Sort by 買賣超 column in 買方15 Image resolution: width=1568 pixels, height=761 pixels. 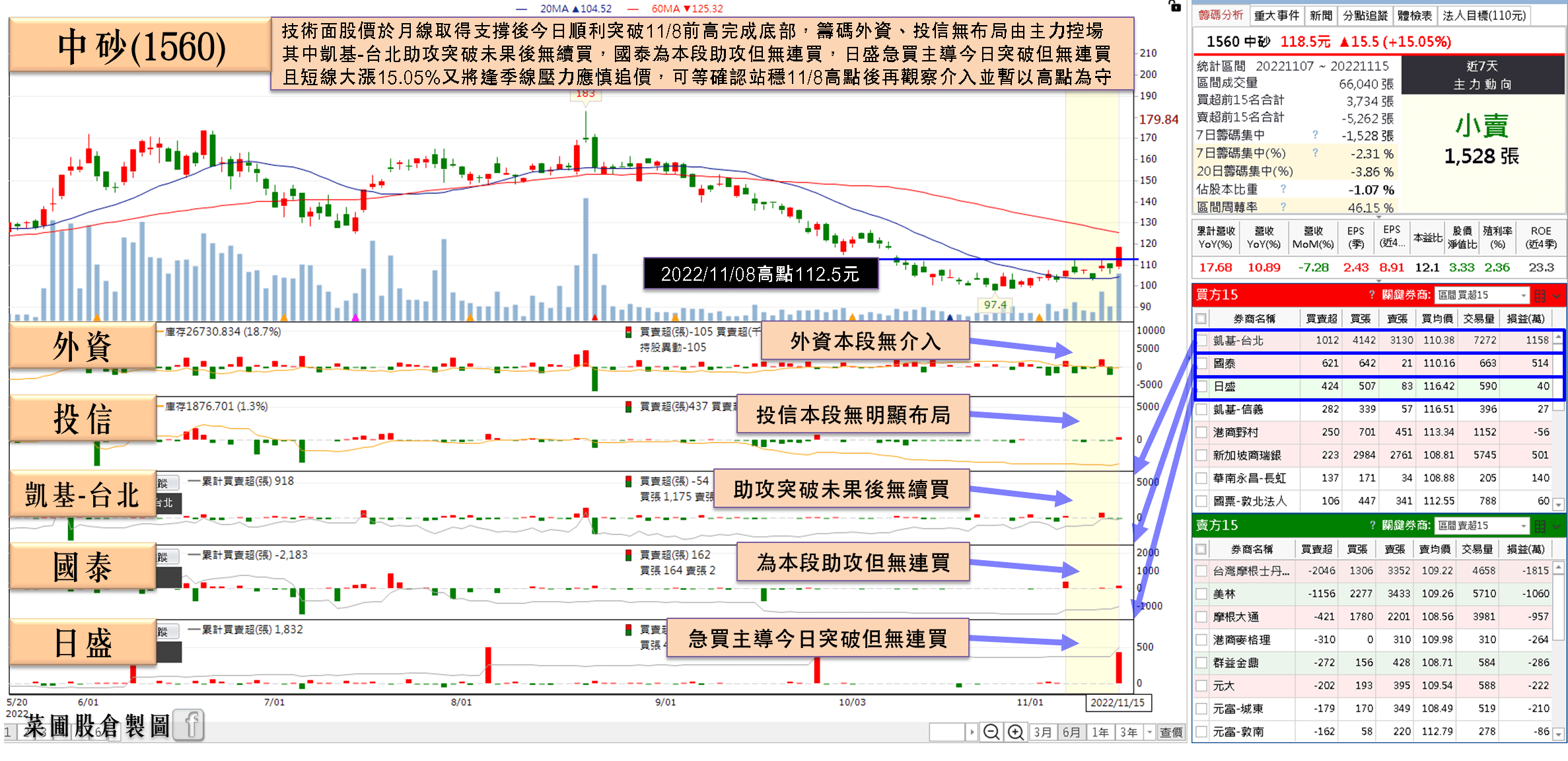coord(1321,318)
